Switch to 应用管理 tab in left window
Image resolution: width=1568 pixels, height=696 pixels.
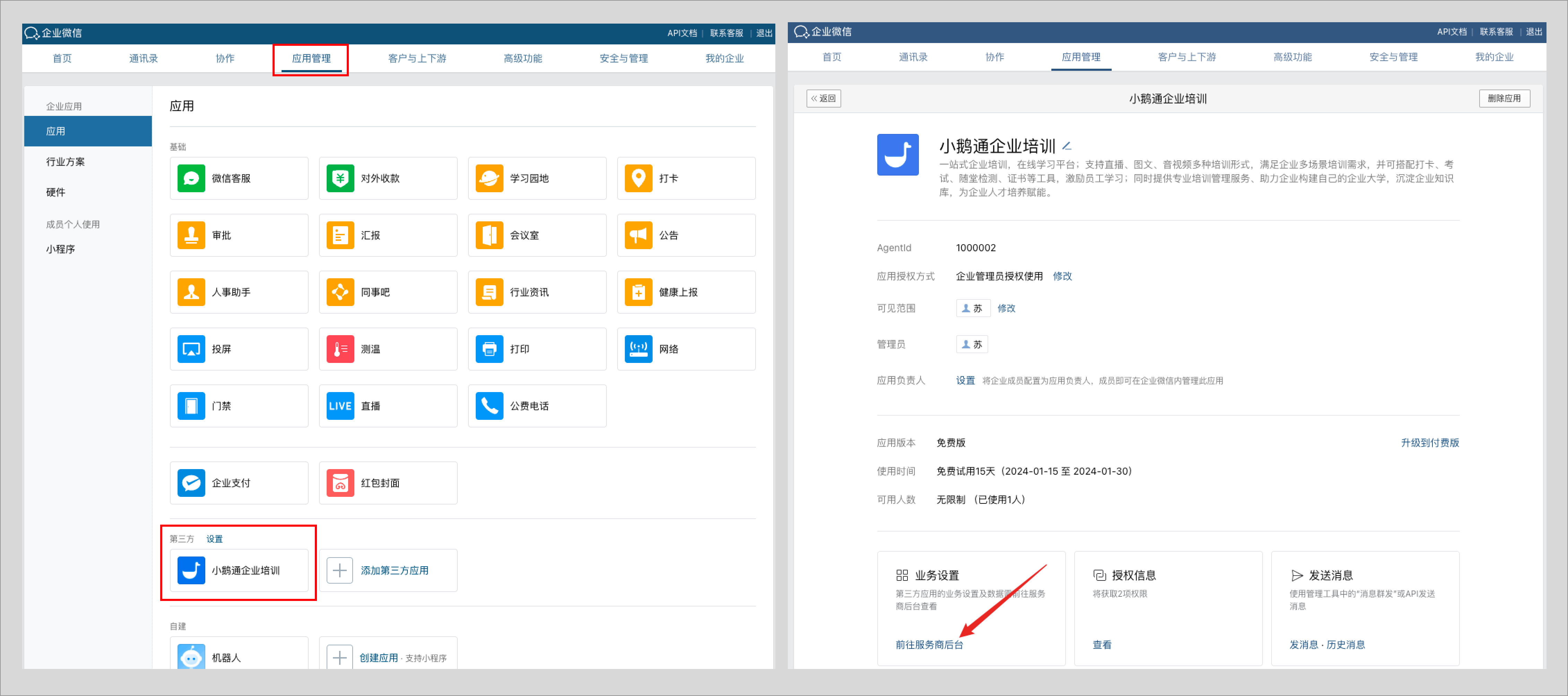(x=311, y=58)
